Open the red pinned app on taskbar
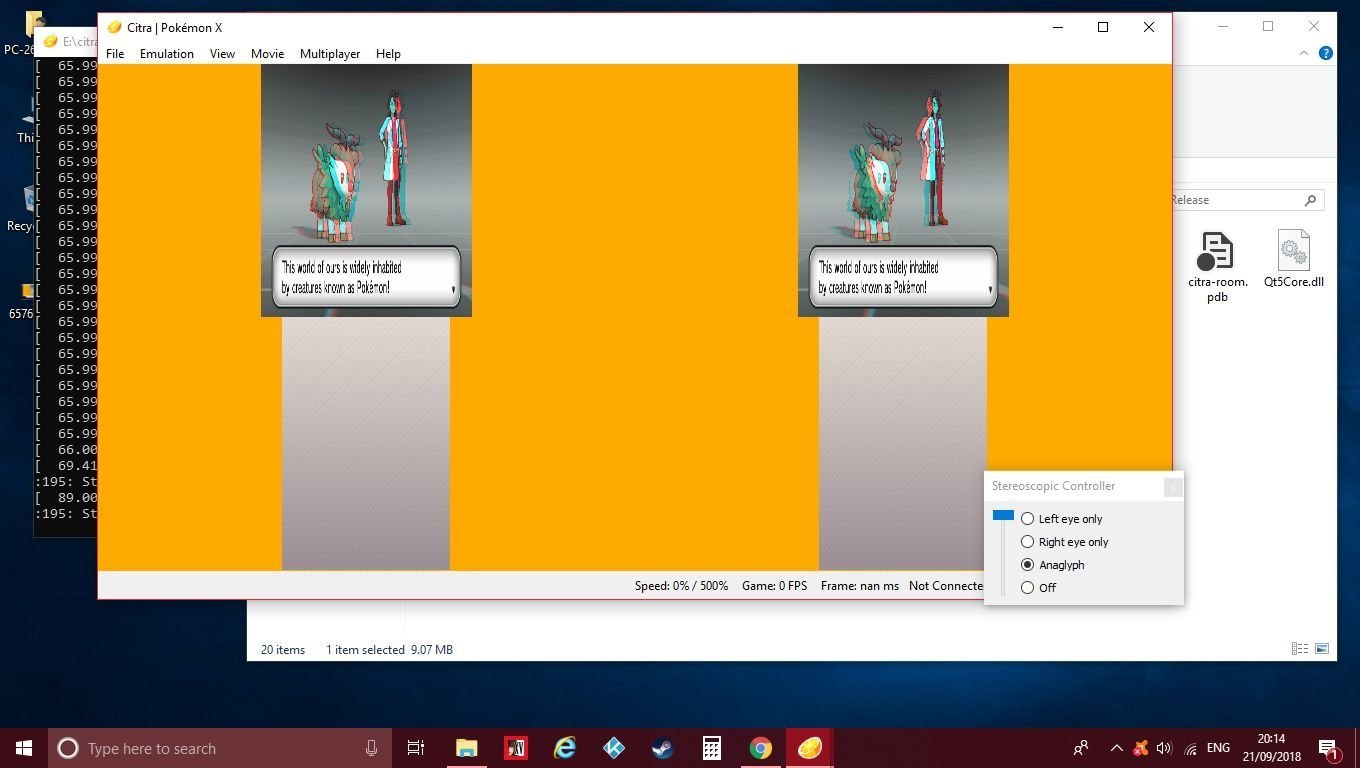 click(x=516, y=748)
